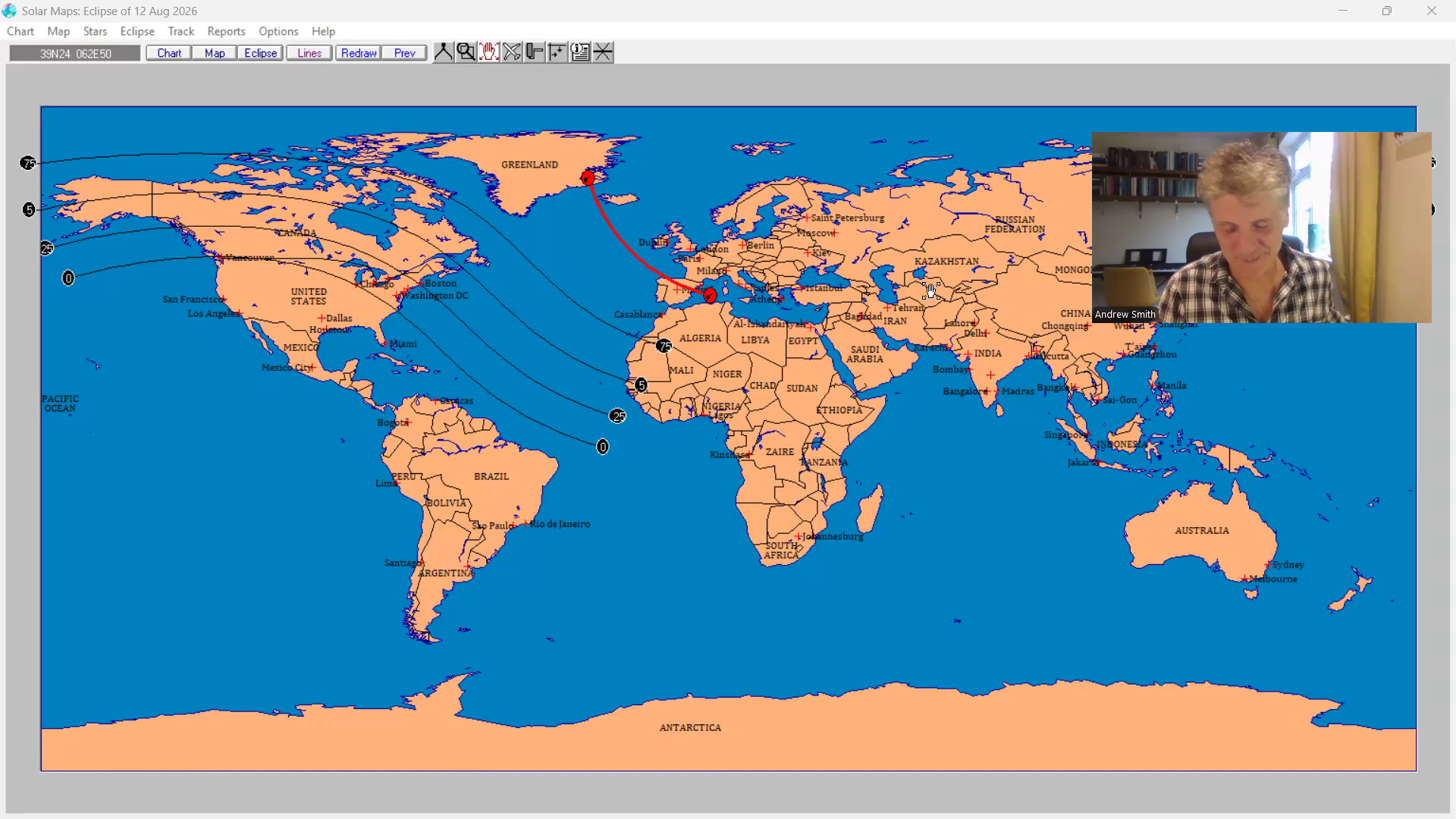Screen dimensions: 1456x819
Task: Click the crossed lines toolbar icon
Action: pos(603,52)
